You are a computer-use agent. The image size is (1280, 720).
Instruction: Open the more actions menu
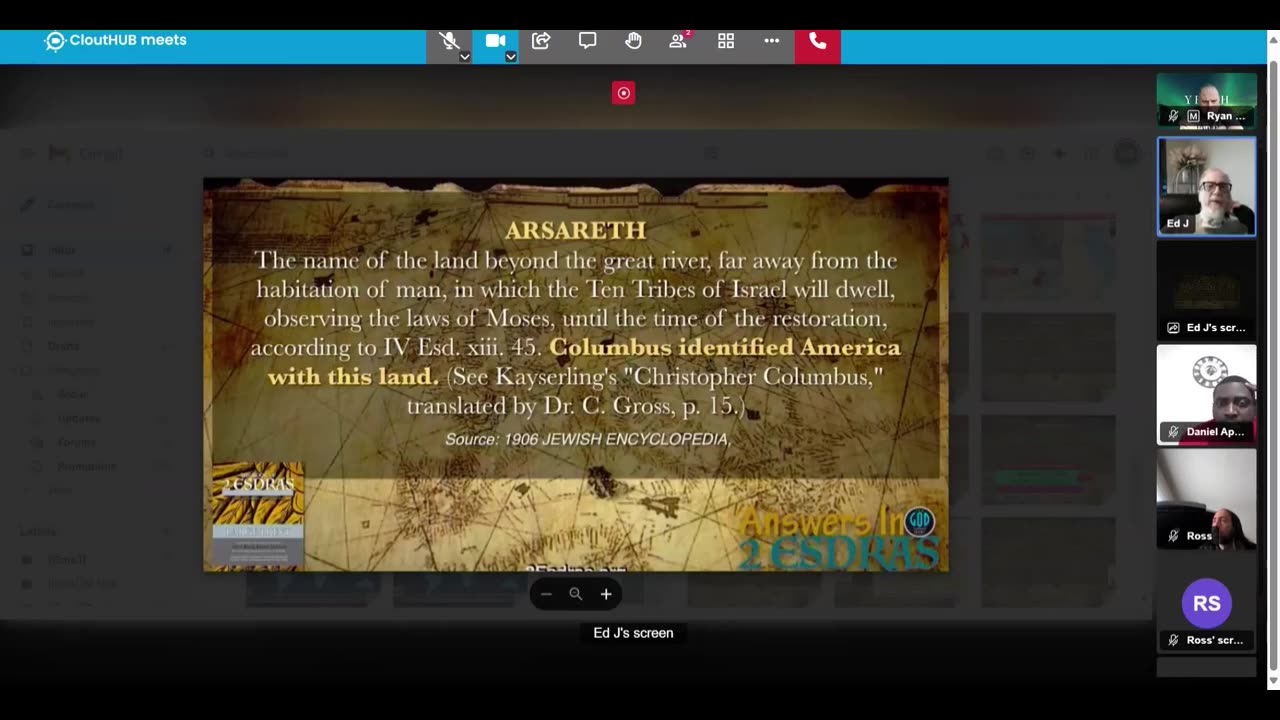pyautogui.click(x=772, y=41)
